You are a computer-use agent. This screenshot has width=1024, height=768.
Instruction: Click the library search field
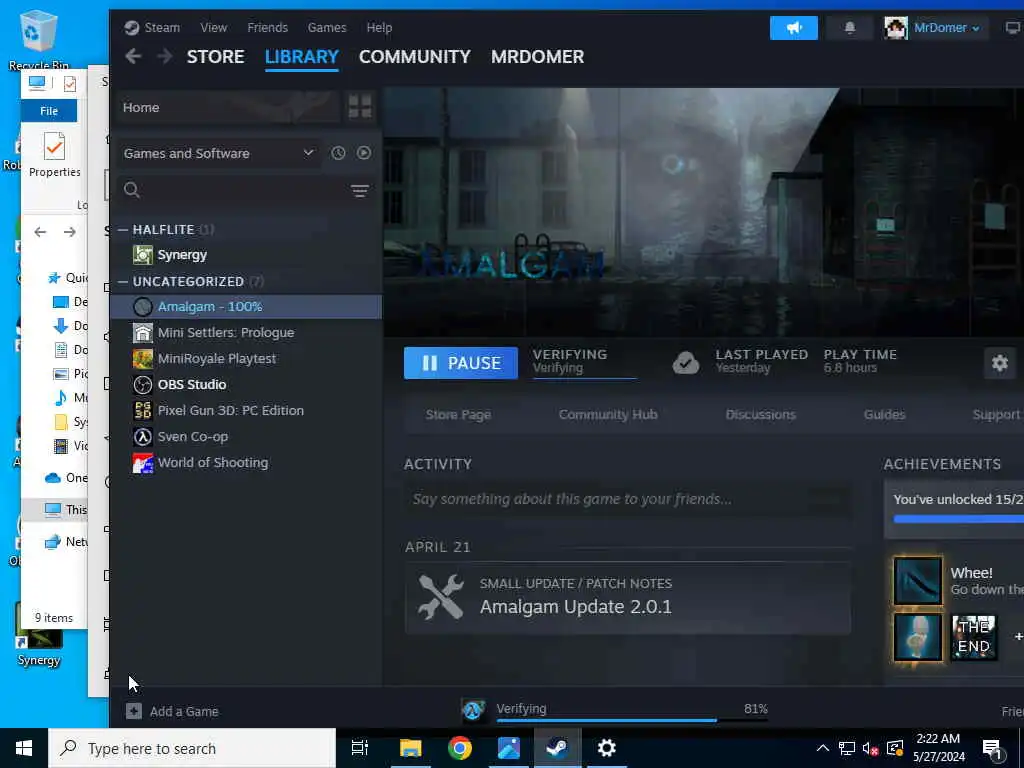pyautogui.click(x=232, y=190)
